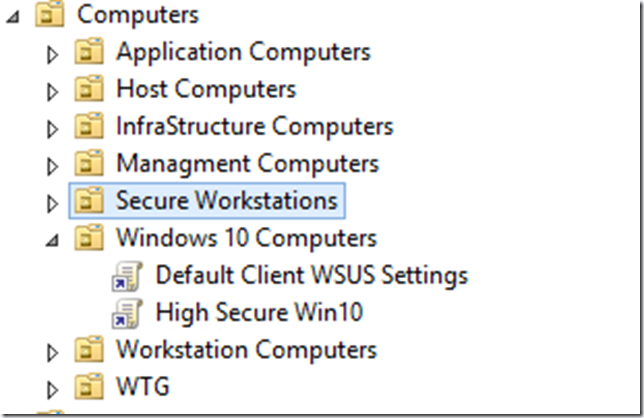Click the Application Computers OU icon

[x=91, y=52]
